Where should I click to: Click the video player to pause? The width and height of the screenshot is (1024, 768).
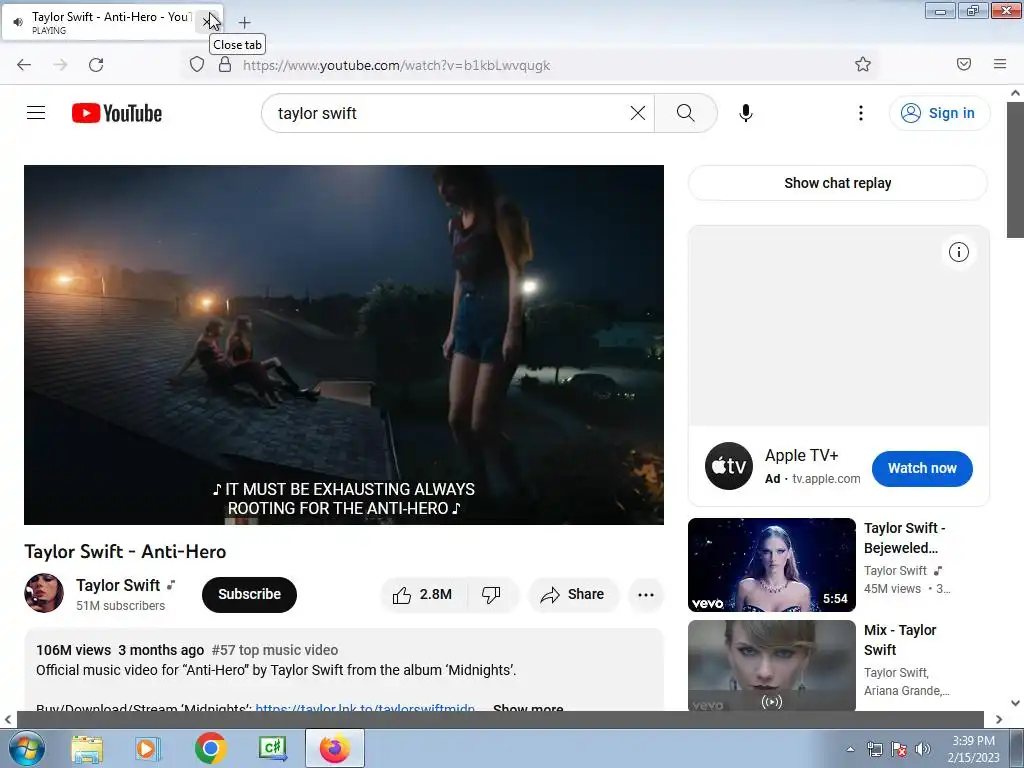pyautogui.click(x=344, y=344)
